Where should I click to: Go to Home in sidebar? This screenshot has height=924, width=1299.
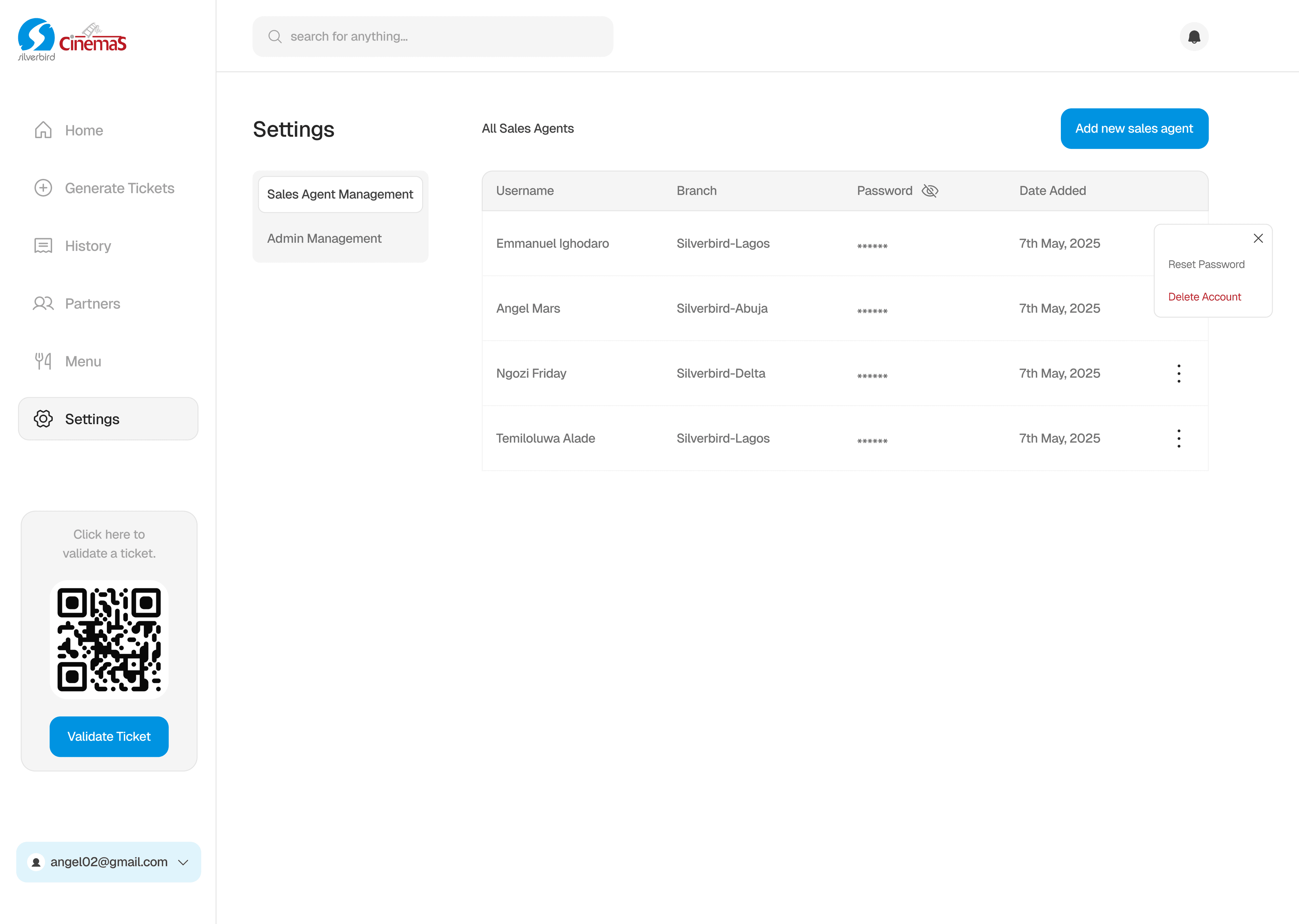point(108,130)
